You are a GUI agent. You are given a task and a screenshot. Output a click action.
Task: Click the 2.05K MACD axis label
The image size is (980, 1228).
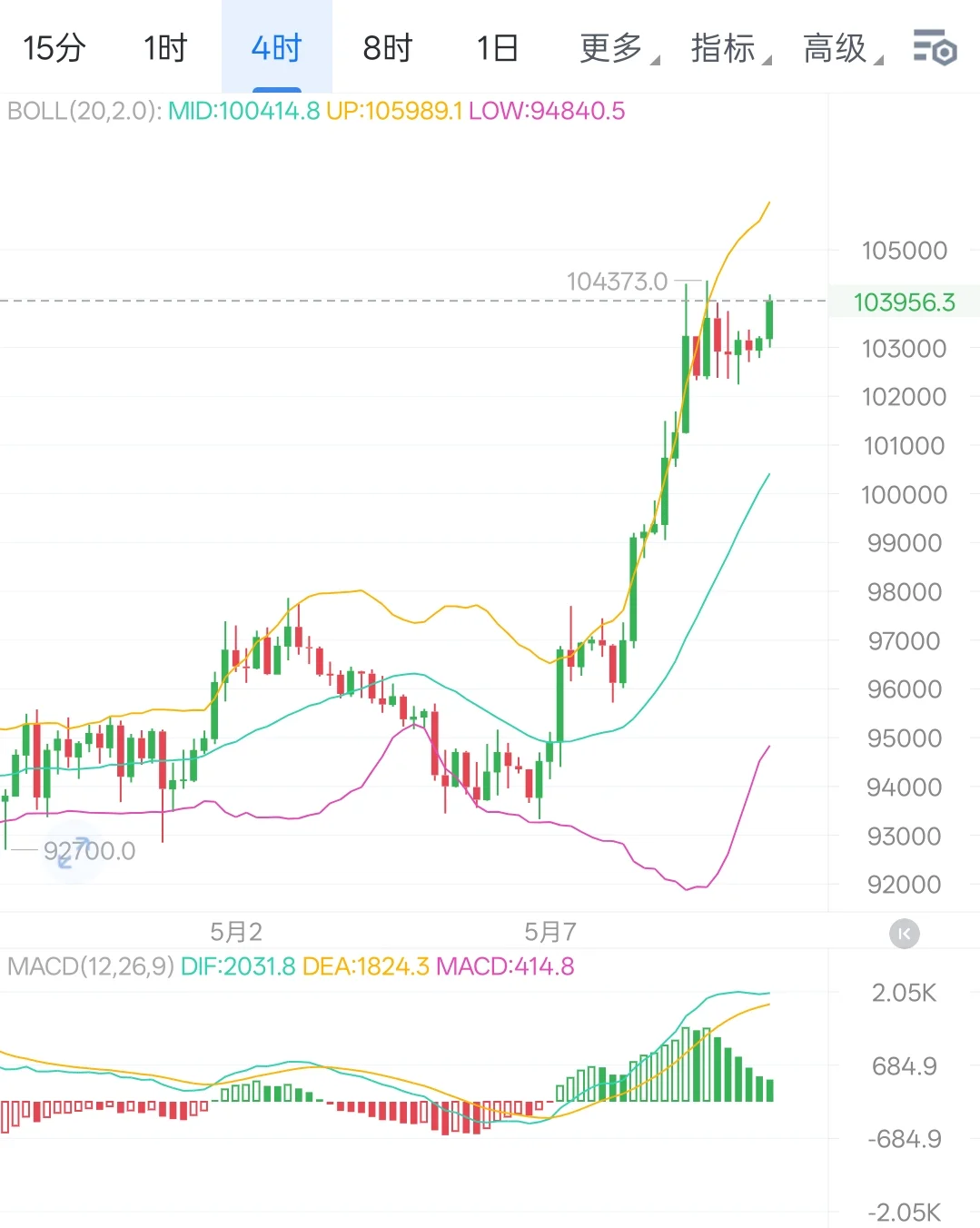click(x=904, y=993)
